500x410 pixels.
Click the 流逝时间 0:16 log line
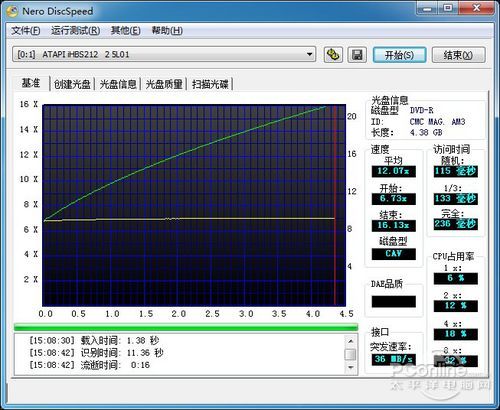[x=90, y=365]
